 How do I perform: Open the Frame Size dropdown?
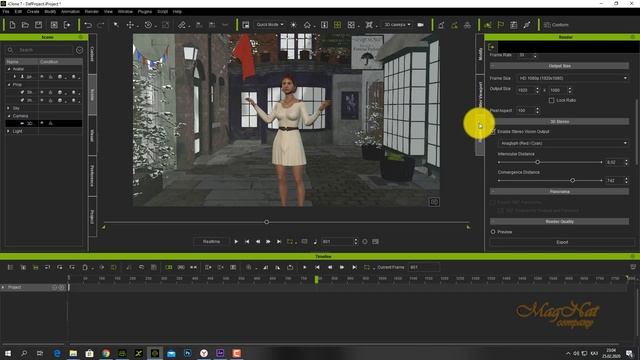tap(572, 78)
